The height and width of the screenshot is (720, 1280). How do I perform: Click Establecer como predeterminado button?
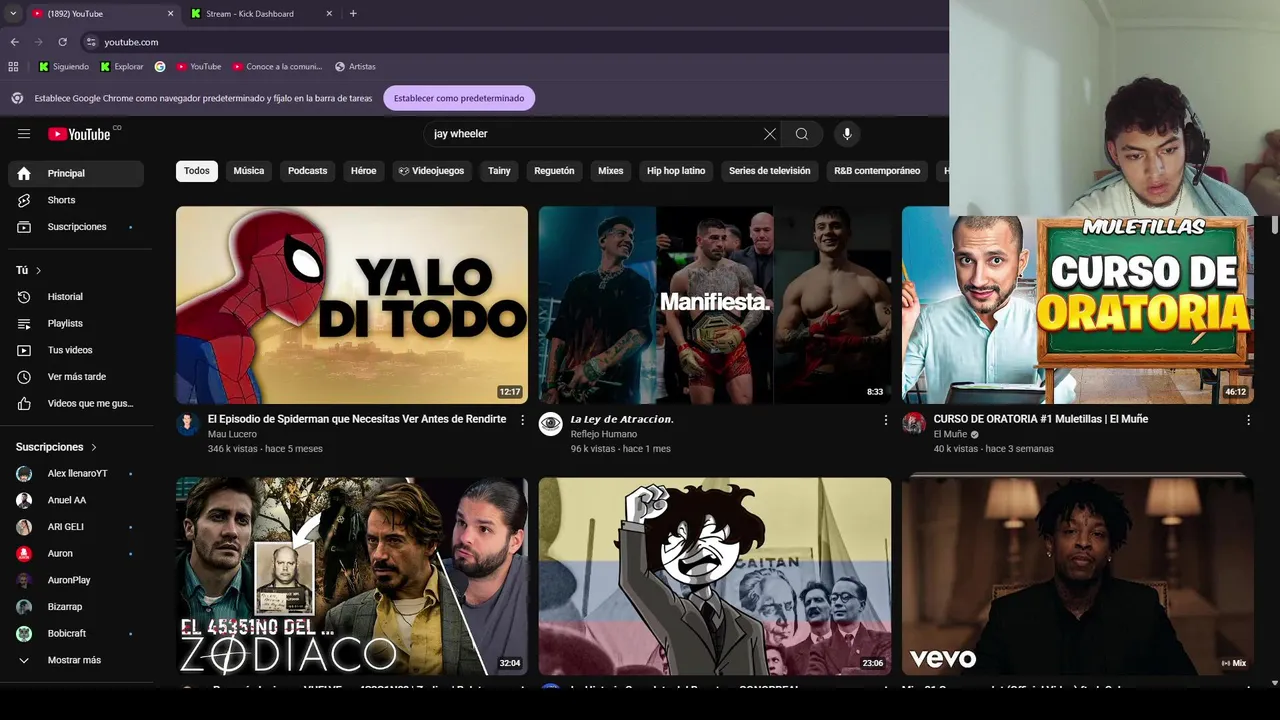(x=459, y=98)
